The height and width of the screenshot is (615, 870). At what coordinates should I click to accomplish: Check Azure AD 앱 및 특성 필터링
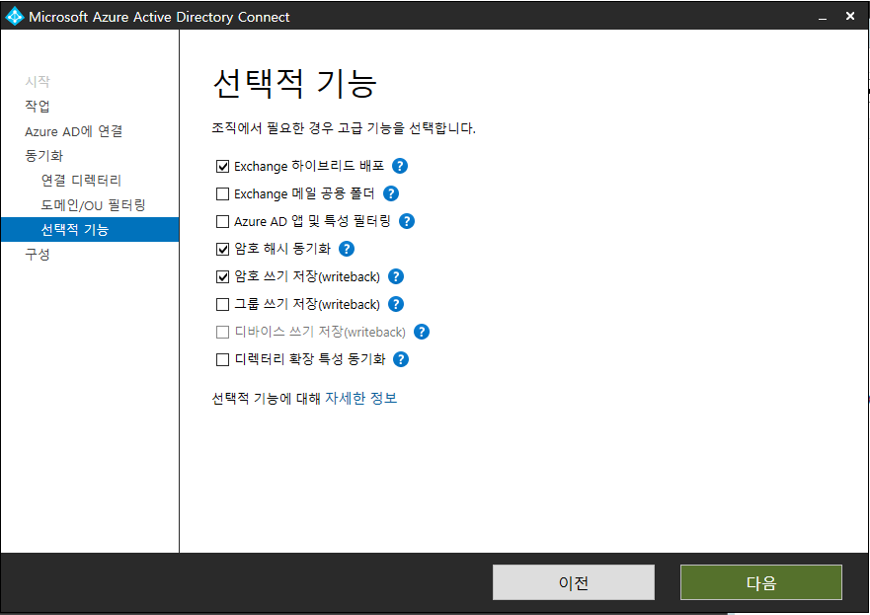pos(222,221)
